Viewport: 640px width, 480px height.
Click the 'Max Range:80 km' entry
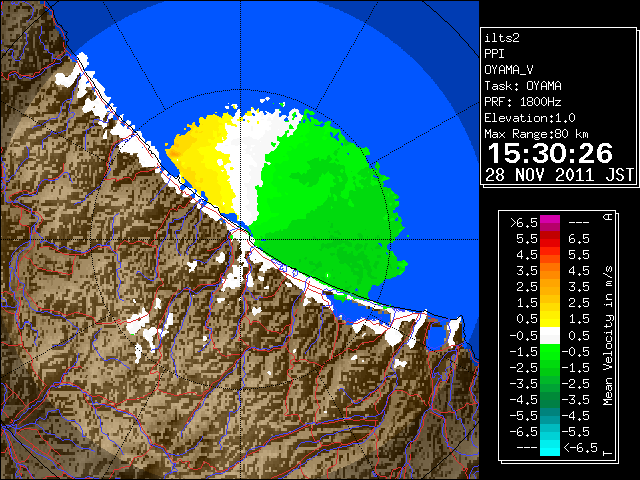click(536, 134)
